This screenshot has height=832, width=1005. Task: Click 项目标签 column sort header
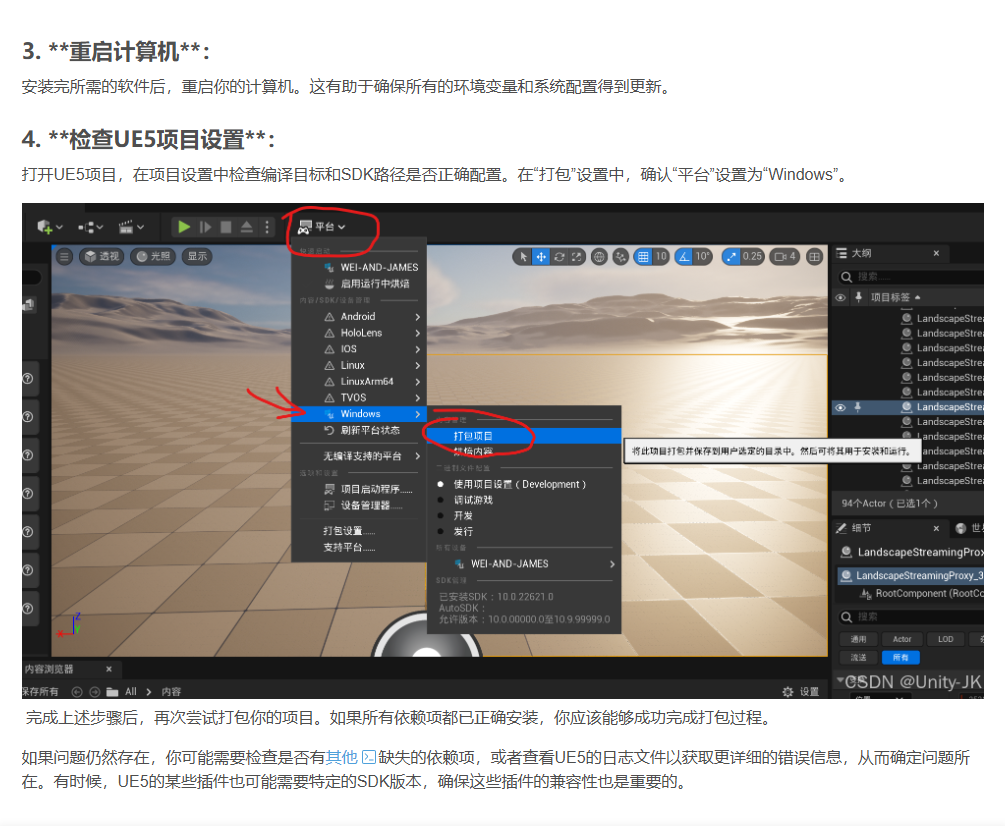[x=895, y=297]
